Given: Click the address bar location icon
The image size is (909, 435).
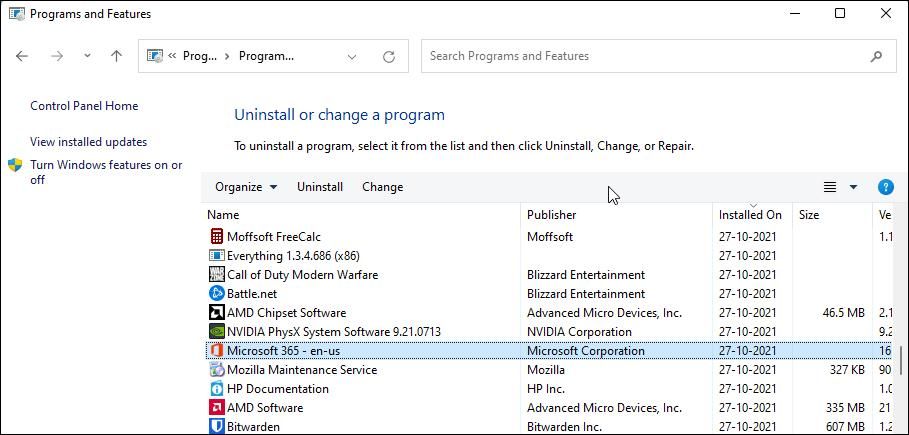Looking at the screenshot, I should (155, 56).
